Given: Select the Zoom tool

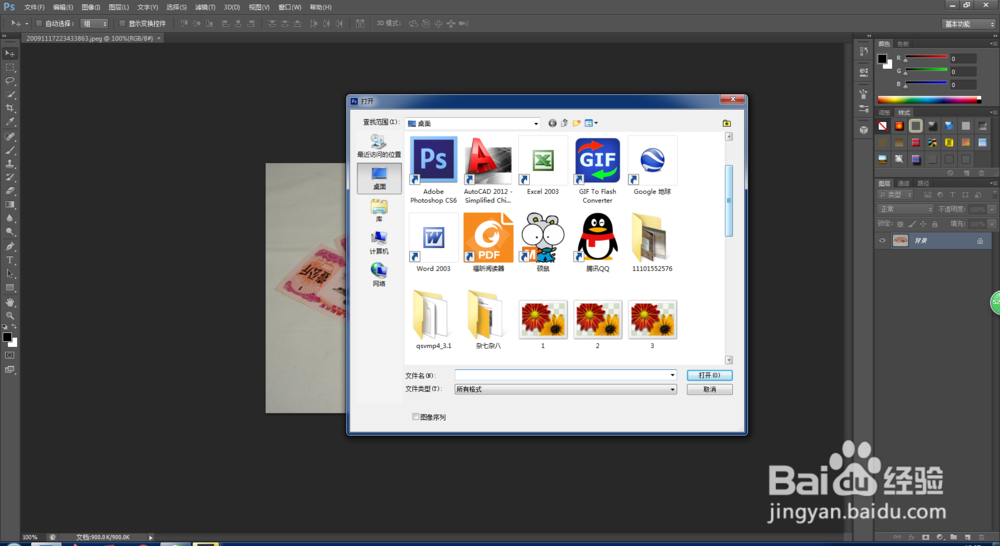Looking at the screenshot, I should (x=10, y=316).
